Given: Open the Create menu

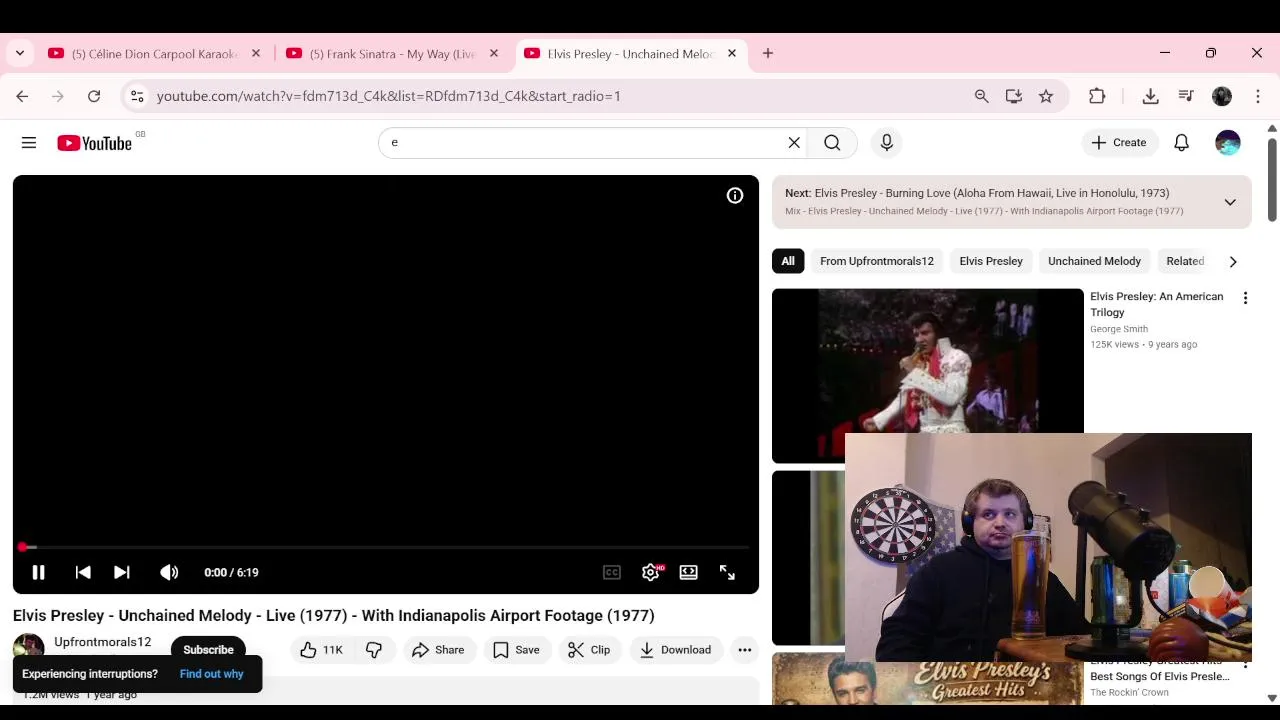Looking at the screenshot, I should [x=1119, y=143].
